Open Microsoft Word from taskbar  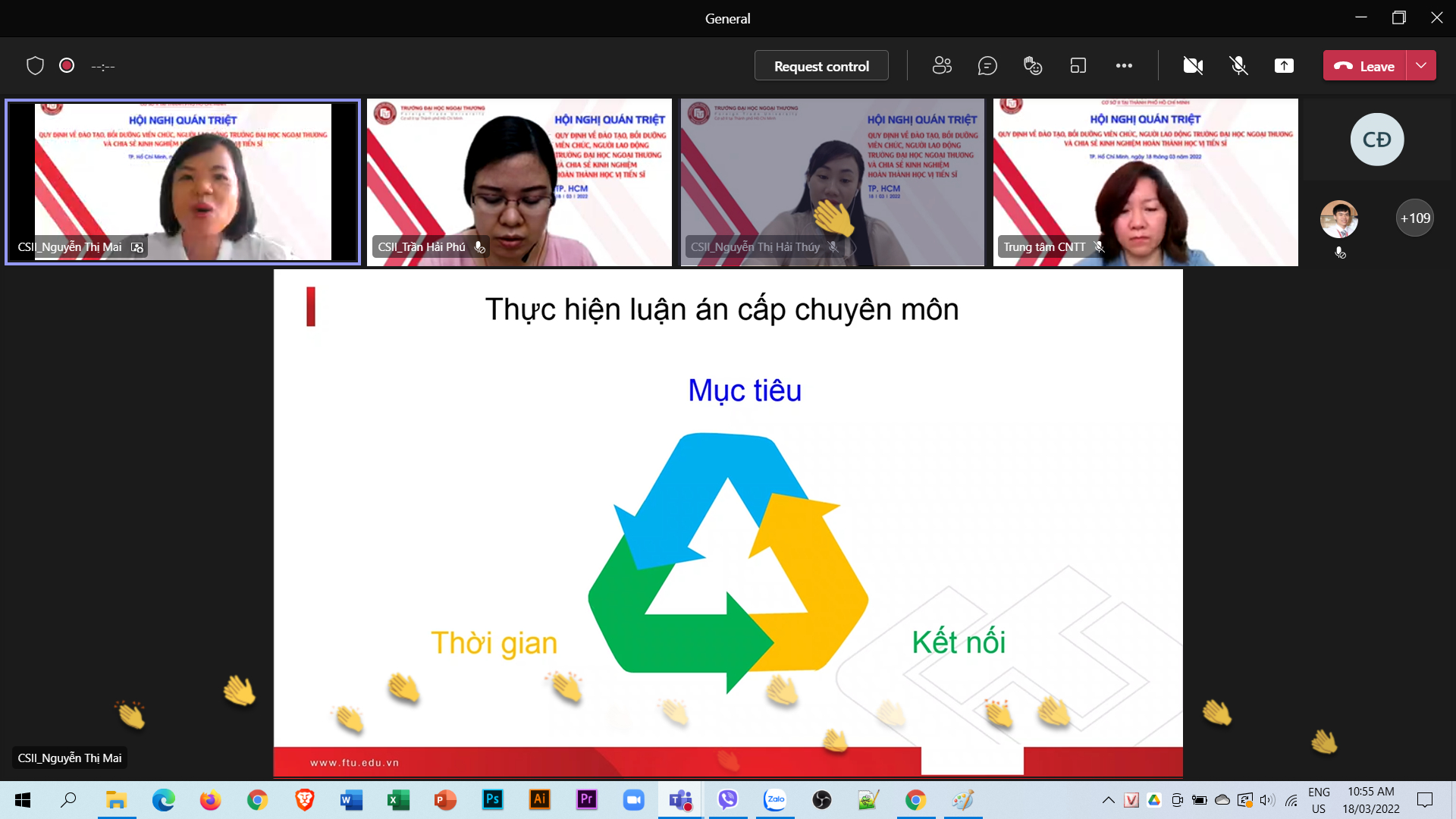pyautogui.click(x=351, y=800)
